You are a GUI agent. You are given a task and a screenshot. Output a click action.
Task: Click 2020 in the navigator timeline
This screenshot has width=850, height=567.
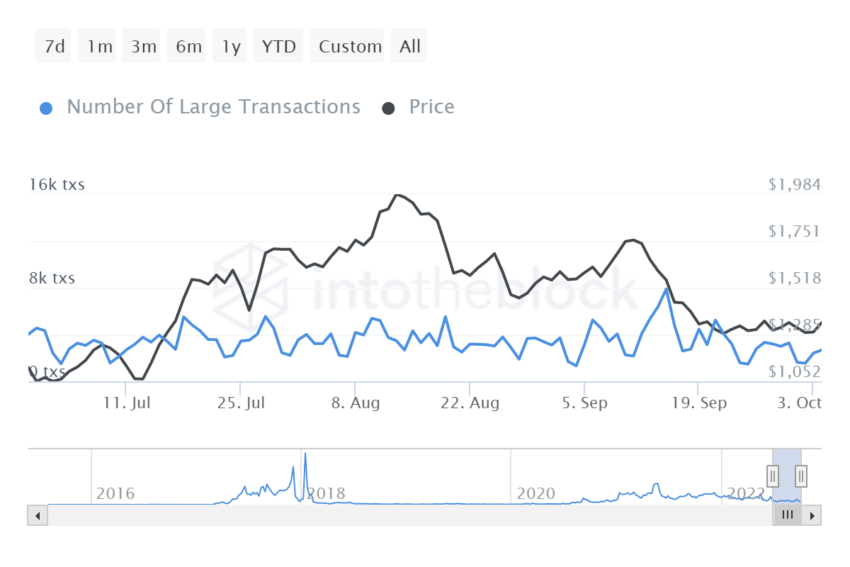pos(535,493)
